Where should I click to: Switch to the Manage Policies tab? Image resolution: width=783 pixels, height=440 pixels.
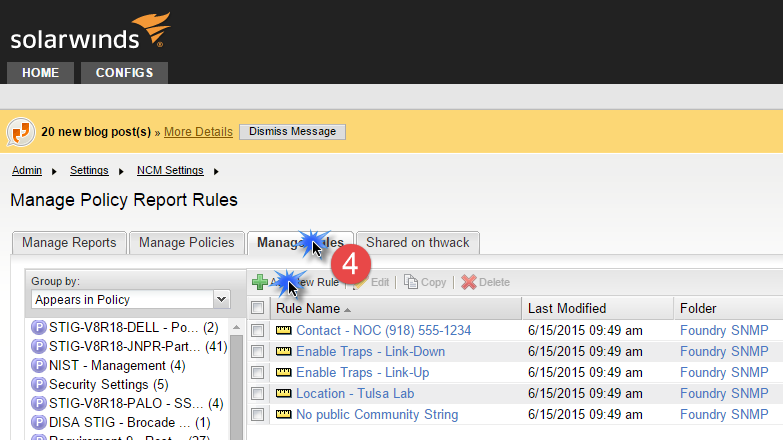point(187,243)
